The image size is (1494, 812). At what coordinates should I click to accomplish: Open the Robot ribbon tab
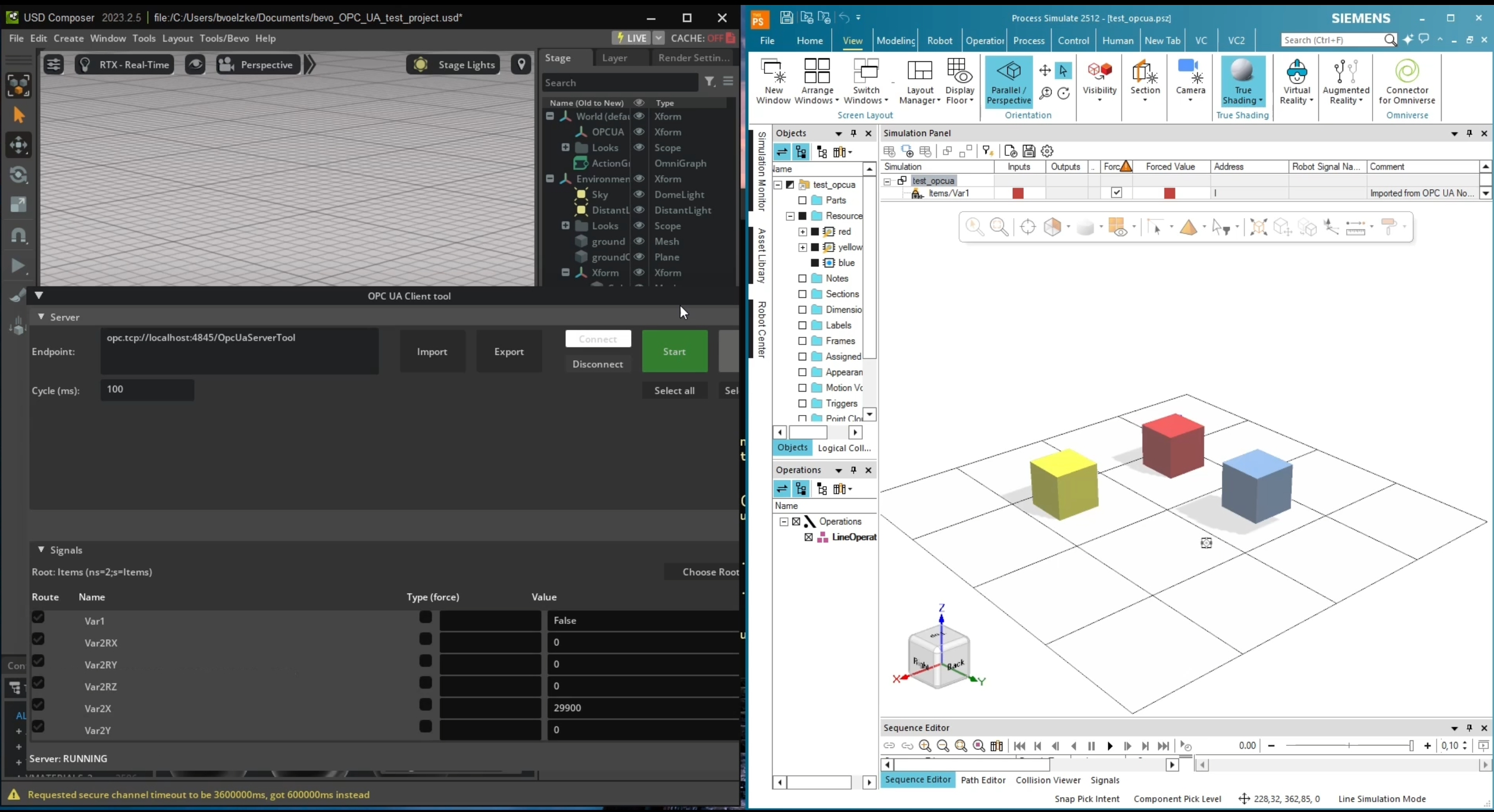click(x=939, y=40)
